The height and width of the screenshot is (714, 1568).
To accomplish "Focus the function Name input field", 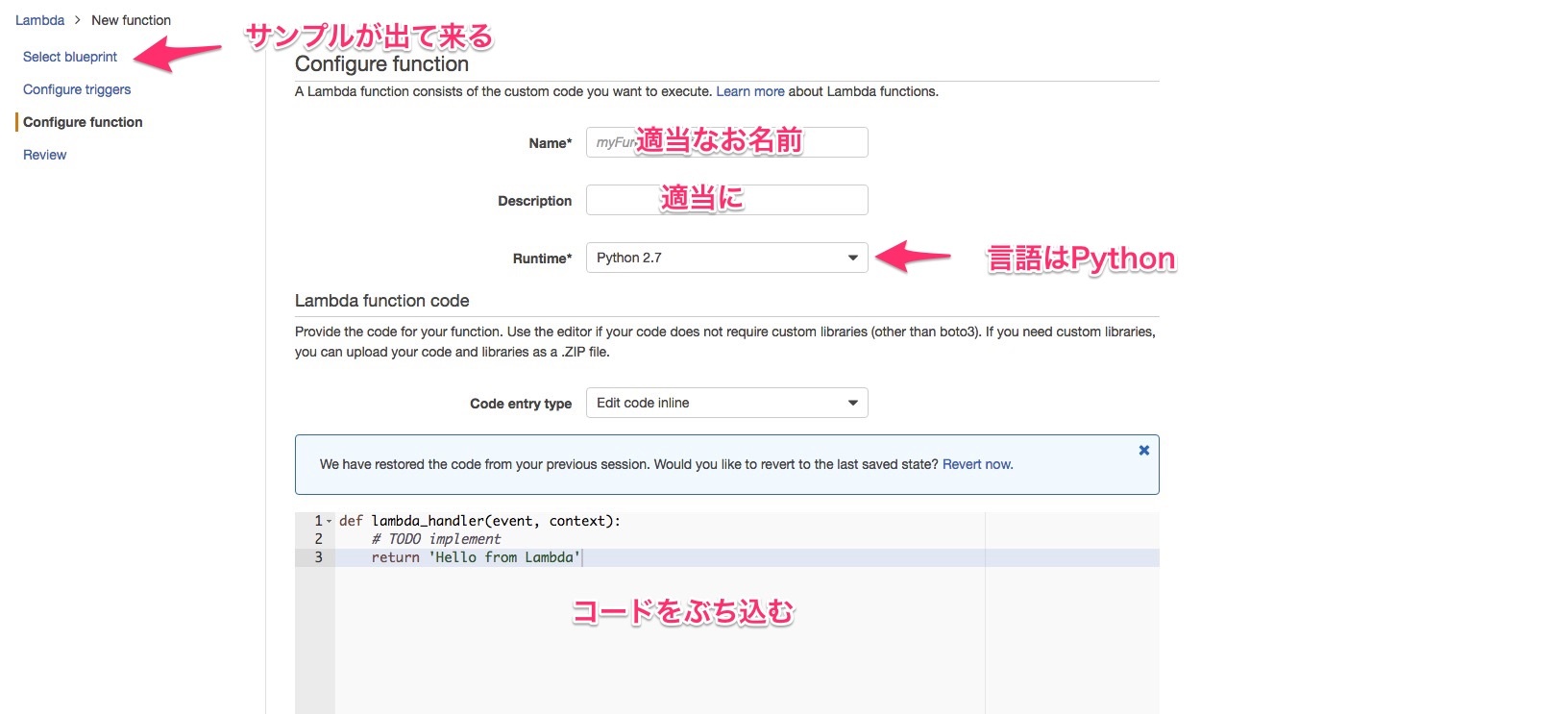I will point(726,142).
